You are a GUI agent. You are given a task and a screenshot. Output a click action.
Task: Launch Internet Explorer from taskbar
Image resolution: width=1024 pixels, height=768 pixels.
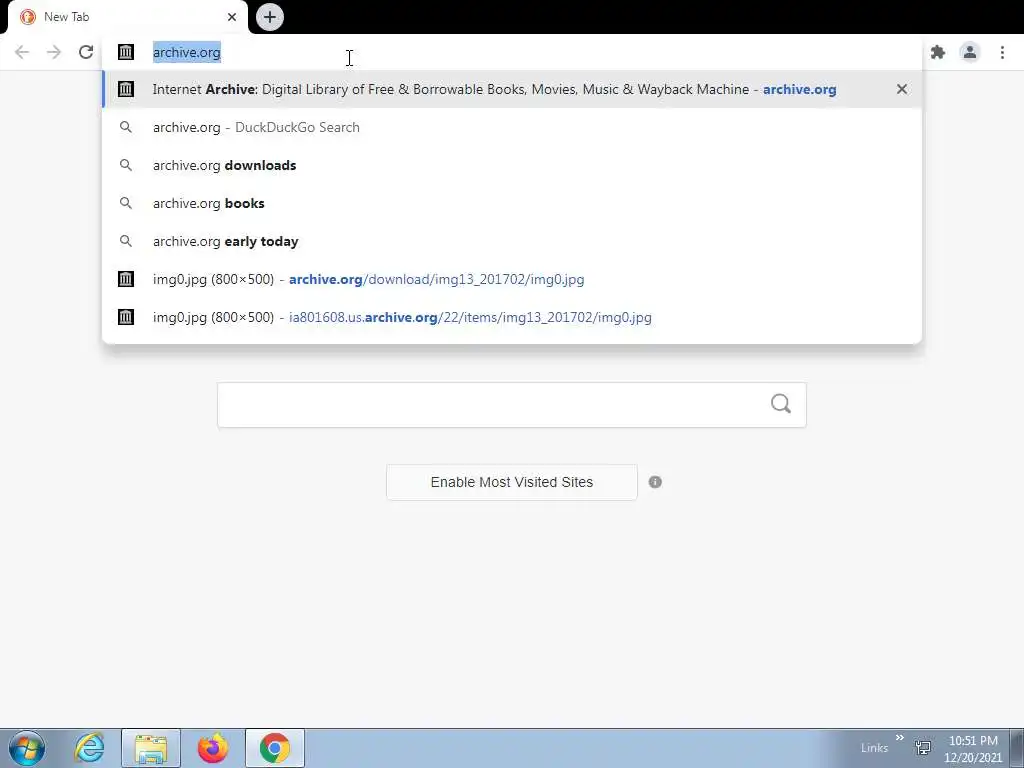tap(89, 748)
